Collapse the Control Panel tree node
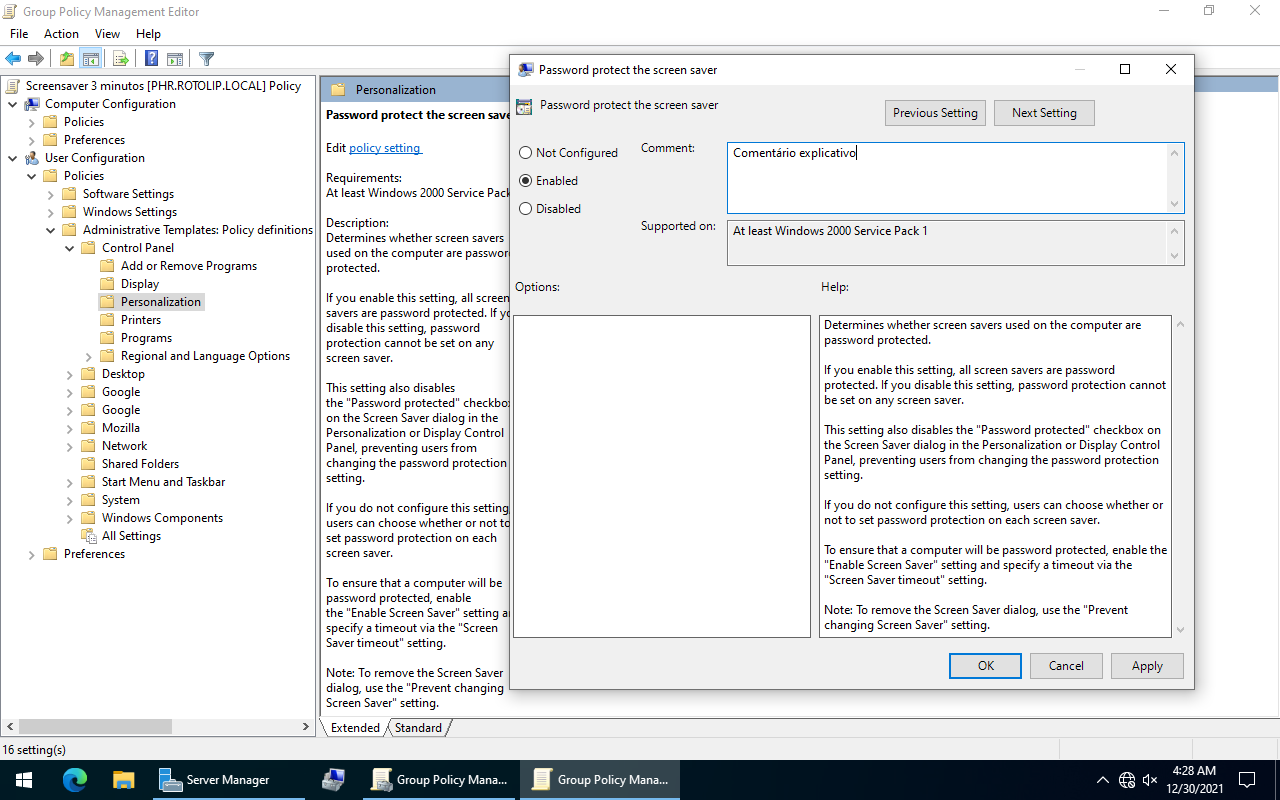 point(70,248)
